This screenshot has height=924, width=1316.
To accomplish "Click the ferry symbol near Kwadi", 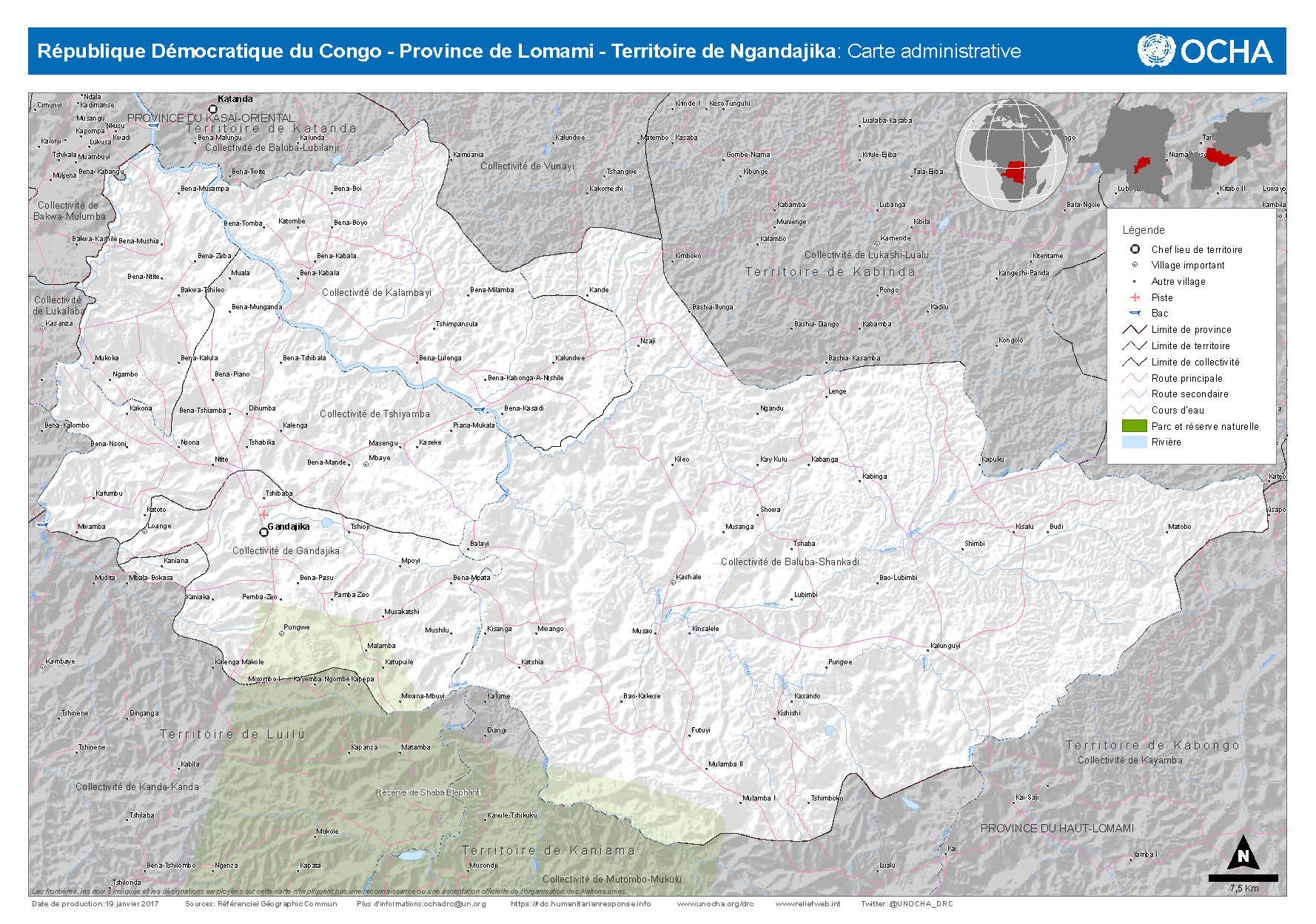I will (x=154, y=126).
